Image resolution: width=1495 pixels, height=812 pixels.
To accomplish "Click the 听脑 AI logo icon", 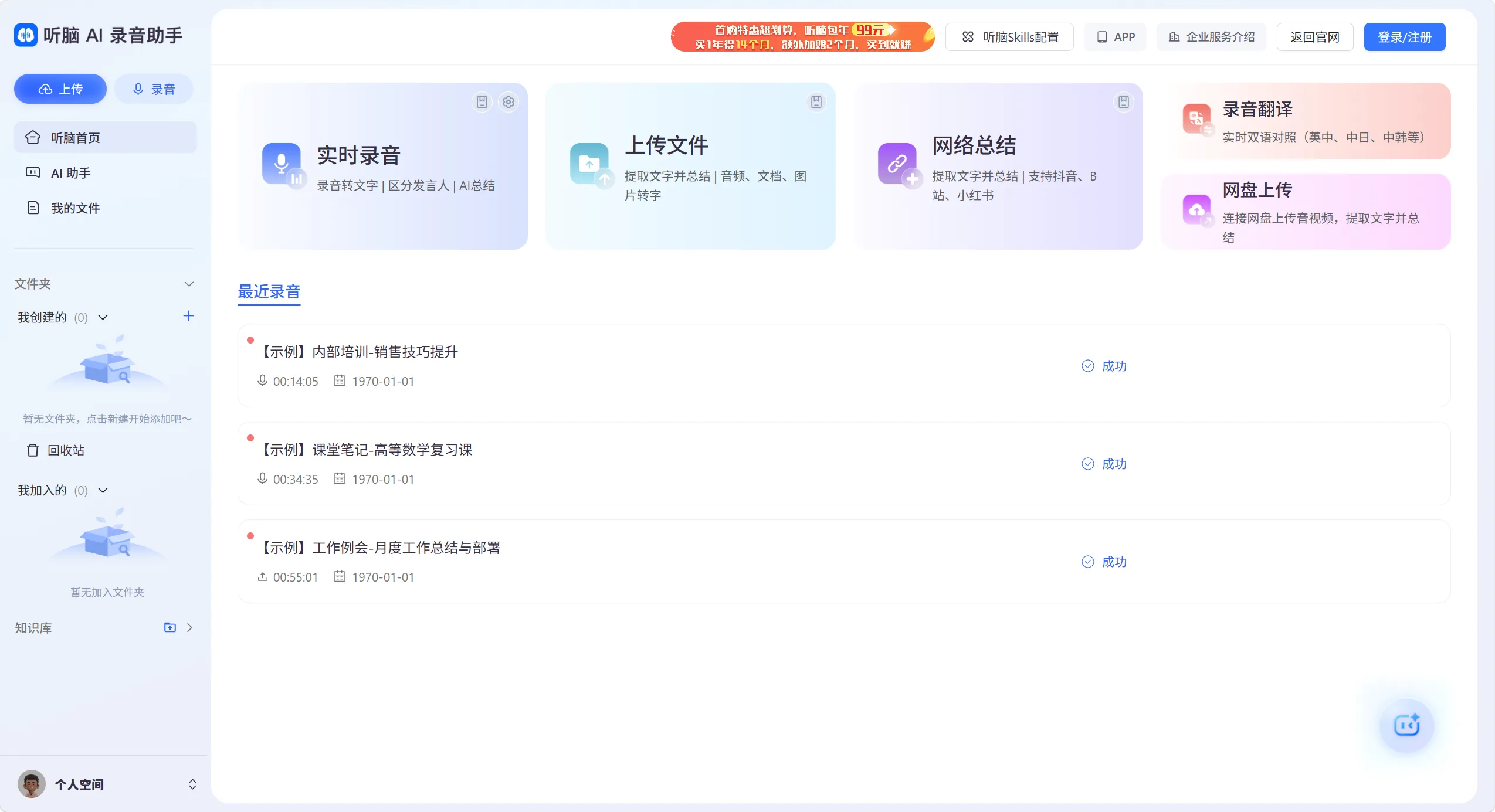I will point(25,35).
